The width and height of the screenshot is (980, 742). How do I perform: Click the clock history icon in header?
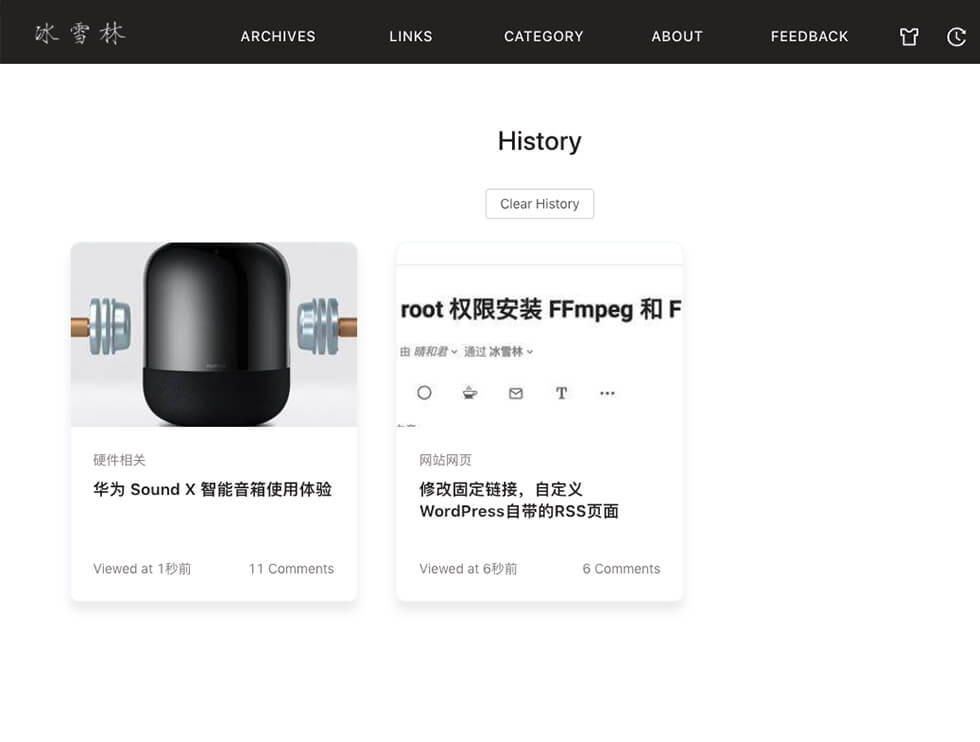coord(956,37)
